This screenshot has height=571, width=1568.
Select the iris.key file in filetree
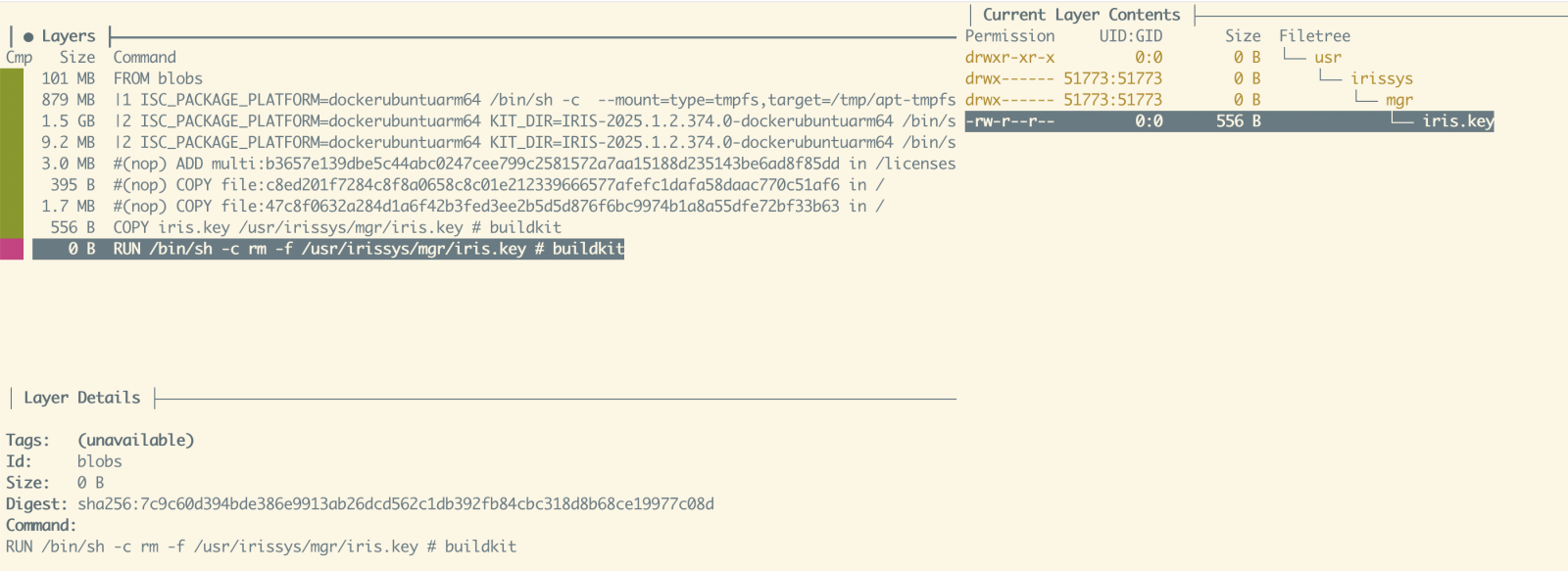pos(1457,121)
